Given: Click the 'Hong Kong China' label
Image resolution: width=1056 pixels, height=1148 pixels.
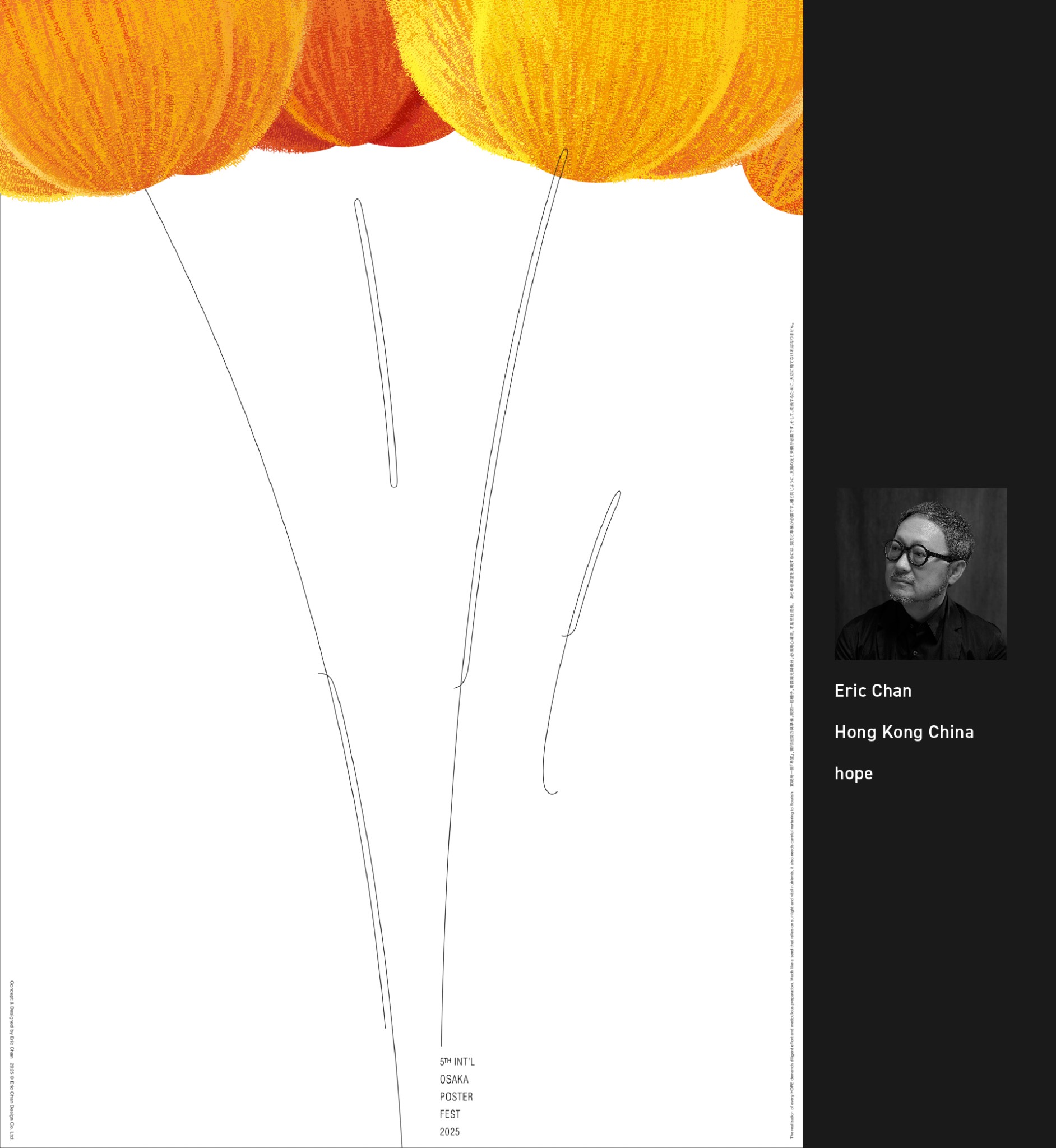Looking at the screenshot, I should (x=904, y=732).
